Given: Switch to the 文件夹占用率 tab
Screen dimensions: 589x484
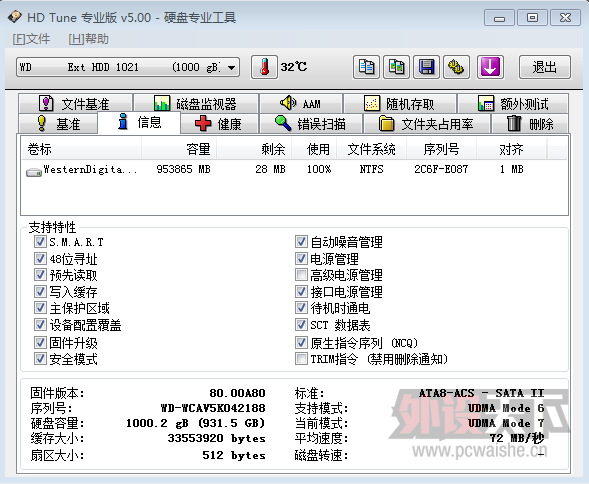Looking at the screenshot, I should coord(427,123).
